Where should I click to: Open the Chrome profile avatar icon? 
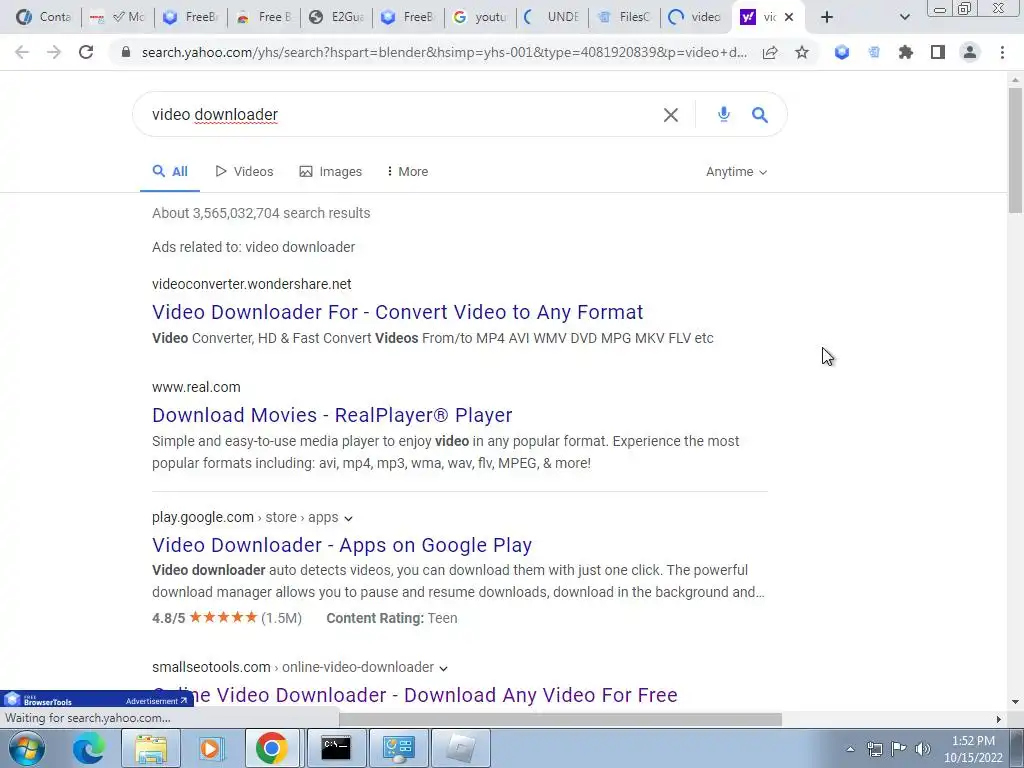(970, 52)
